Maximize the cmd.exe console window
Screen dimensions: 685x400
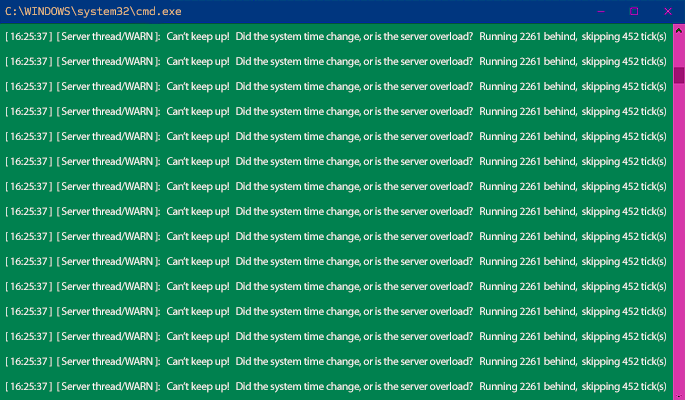(633, 11)
